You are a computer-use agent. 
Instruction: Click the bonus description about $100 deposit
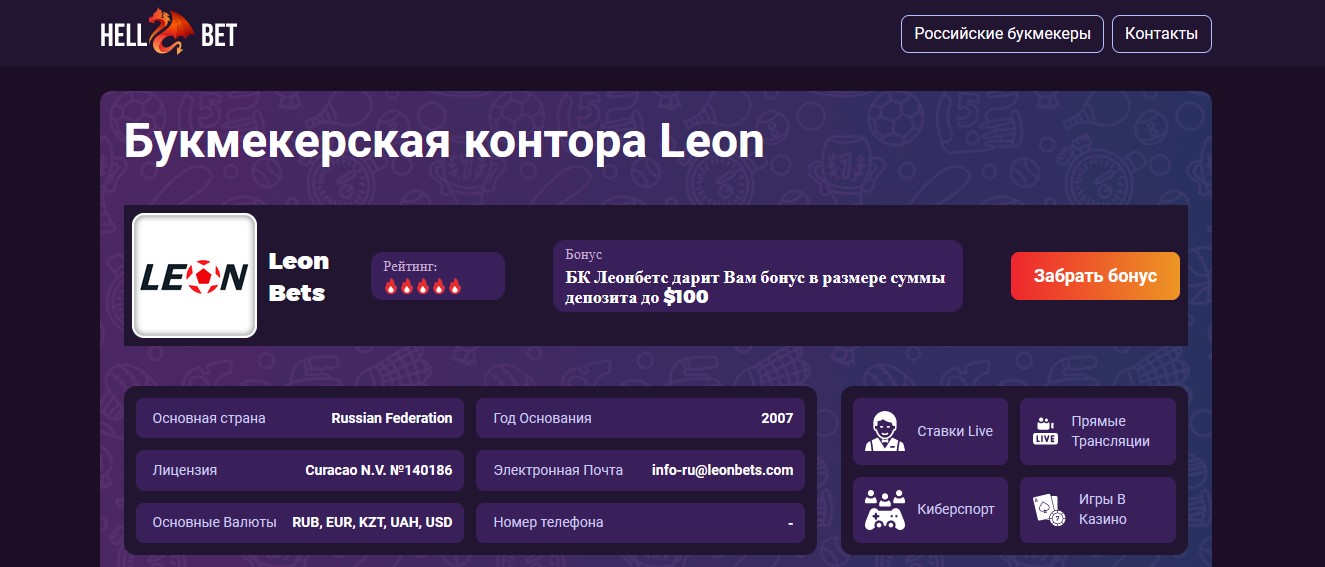tap(755, 287)
